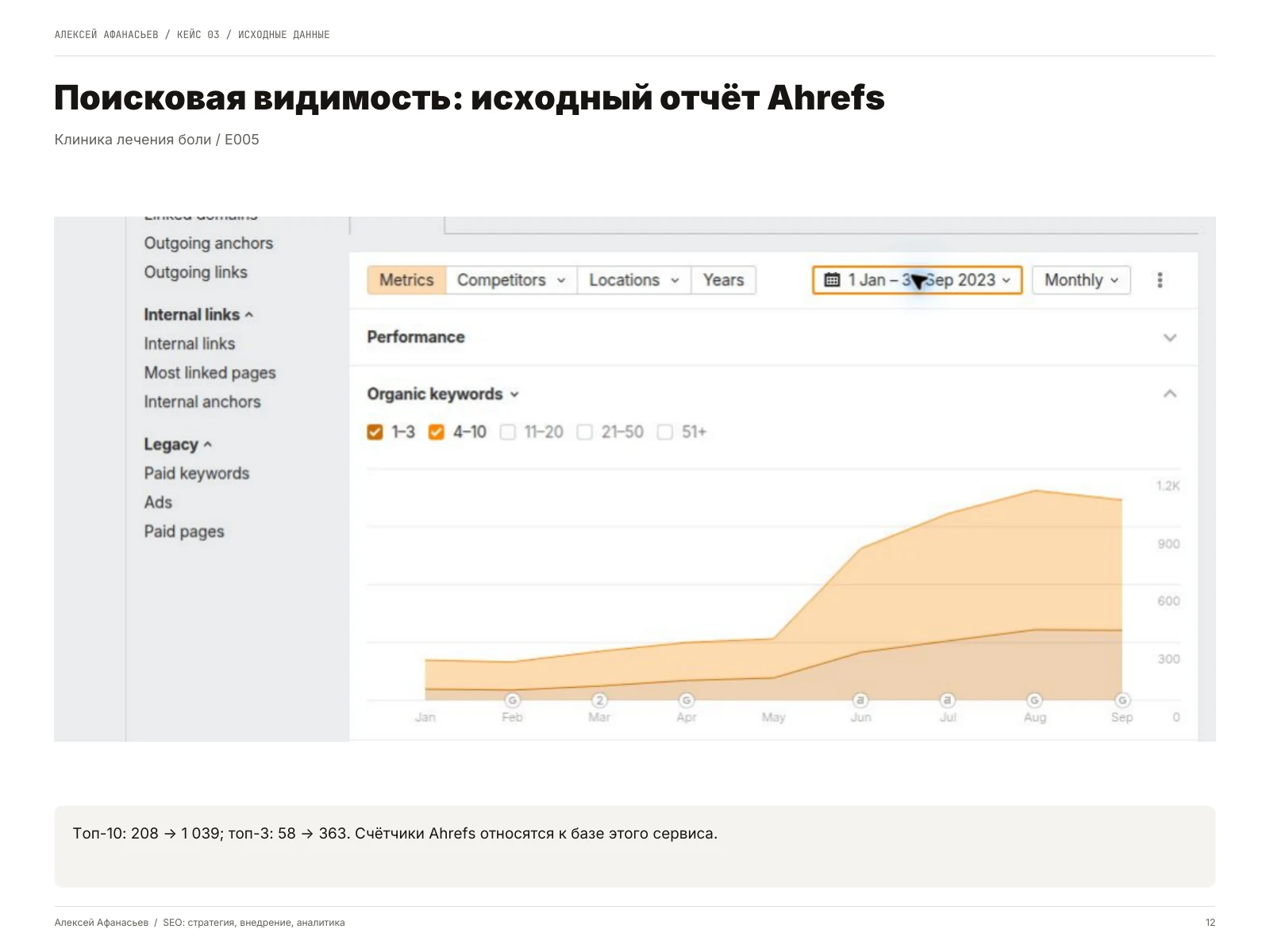This screenshot has height=952, width=1270.
Task: Enable the 21–50 positions checkbox
Action: pyautogui.click(x=585, y=432)
